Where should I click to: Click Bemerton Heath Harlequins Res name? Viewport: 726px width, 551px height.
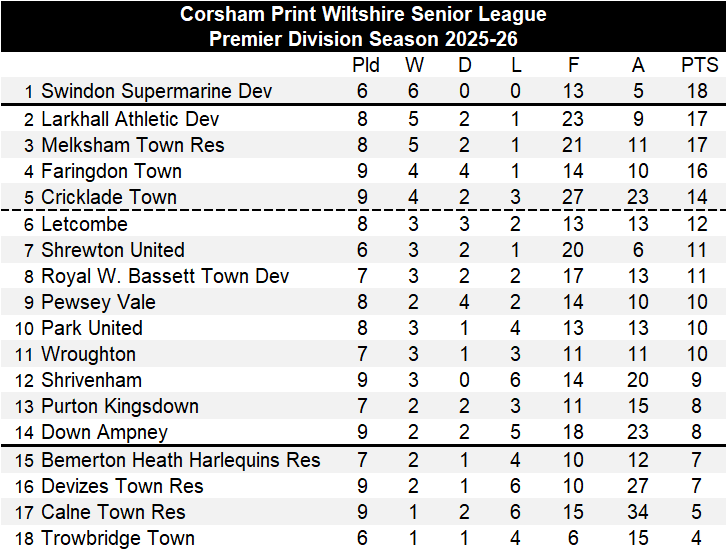pyautogui.click(x=180, y=460)
